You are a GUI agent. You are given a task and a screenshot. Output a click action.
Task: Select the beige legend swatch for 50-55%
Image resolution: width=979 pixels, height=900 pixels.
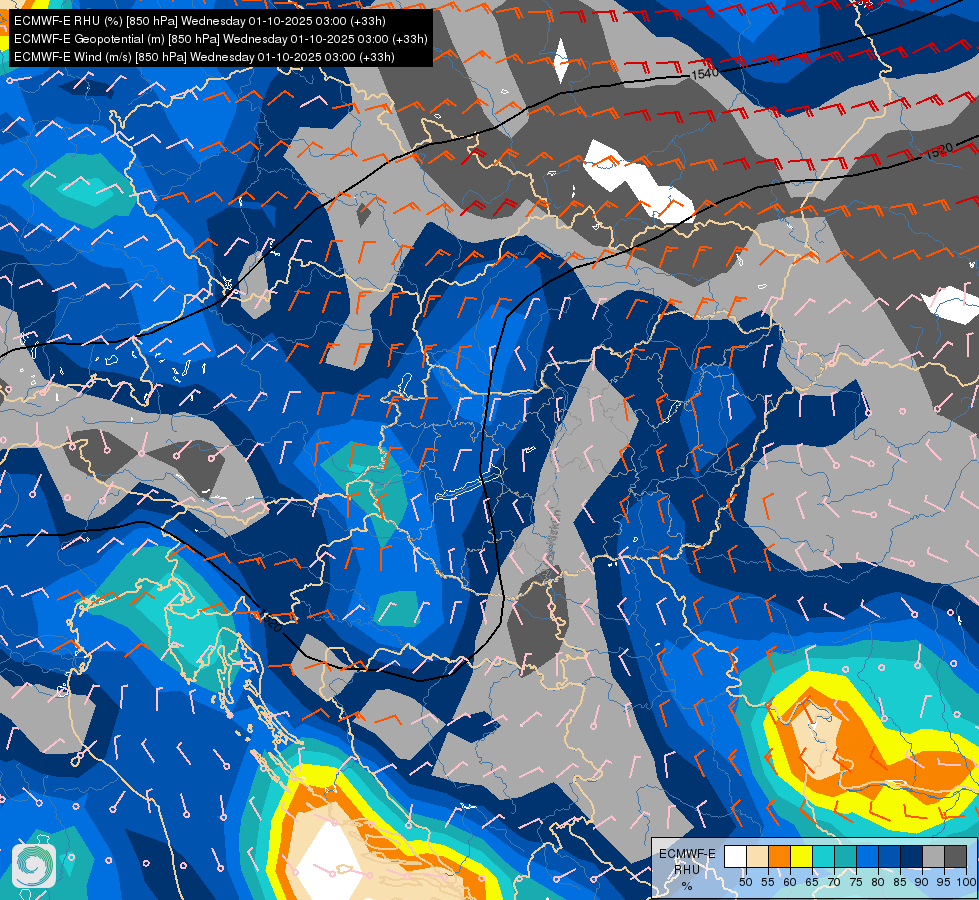pos(757,856)
